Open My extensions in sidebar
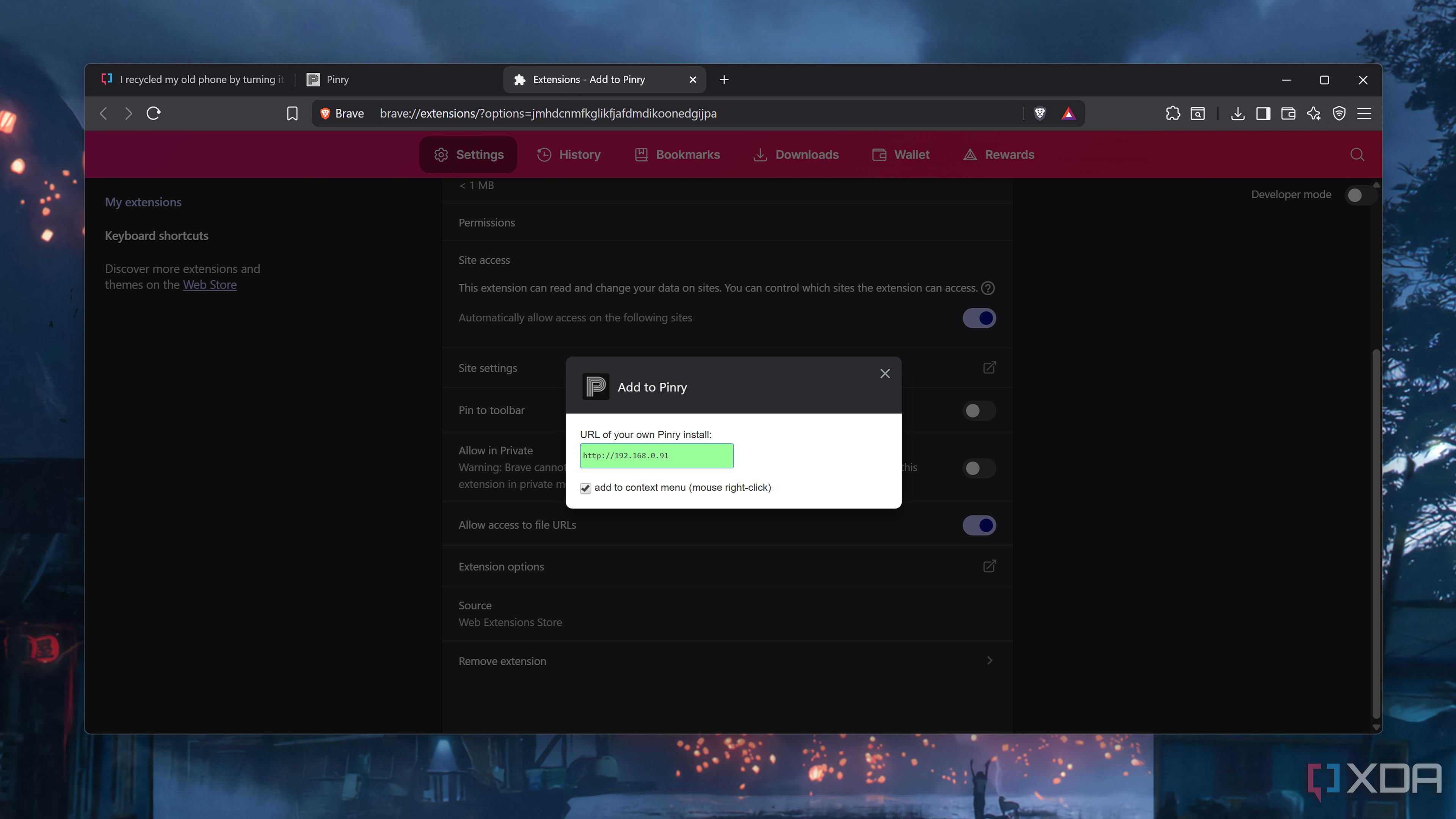 click(x=143, y=202)
